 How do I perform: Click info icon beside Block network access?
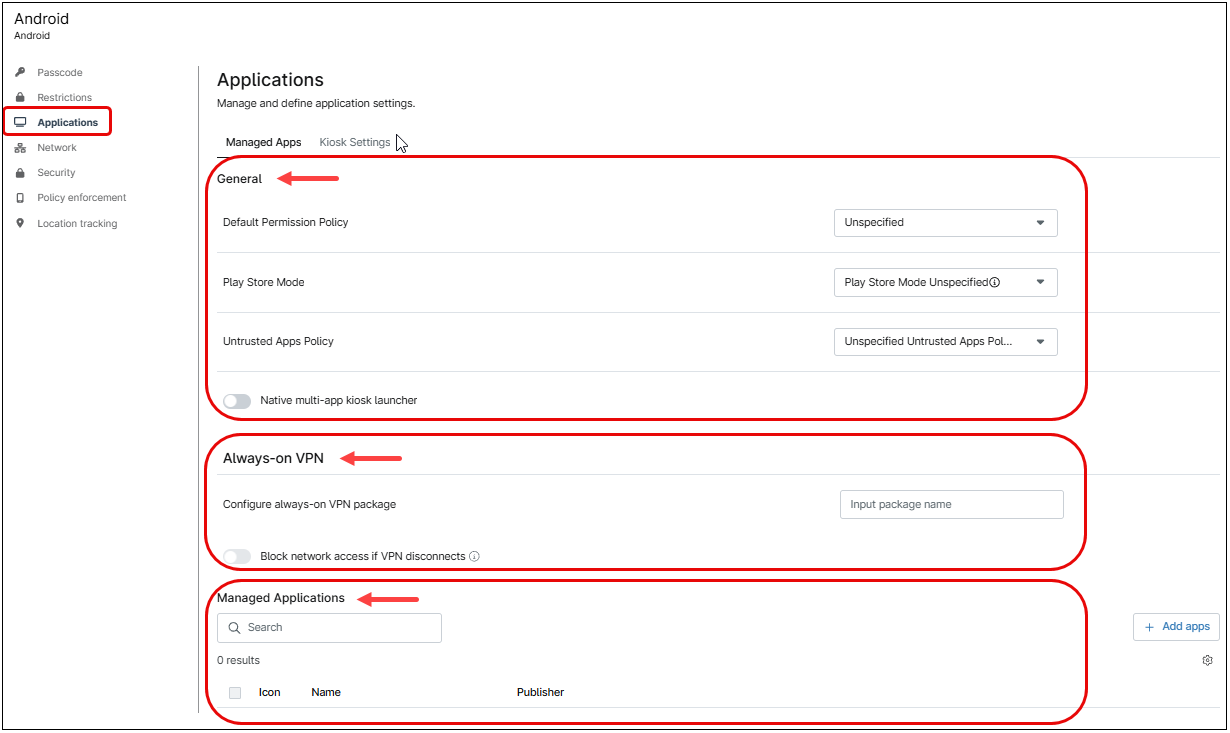474,557
